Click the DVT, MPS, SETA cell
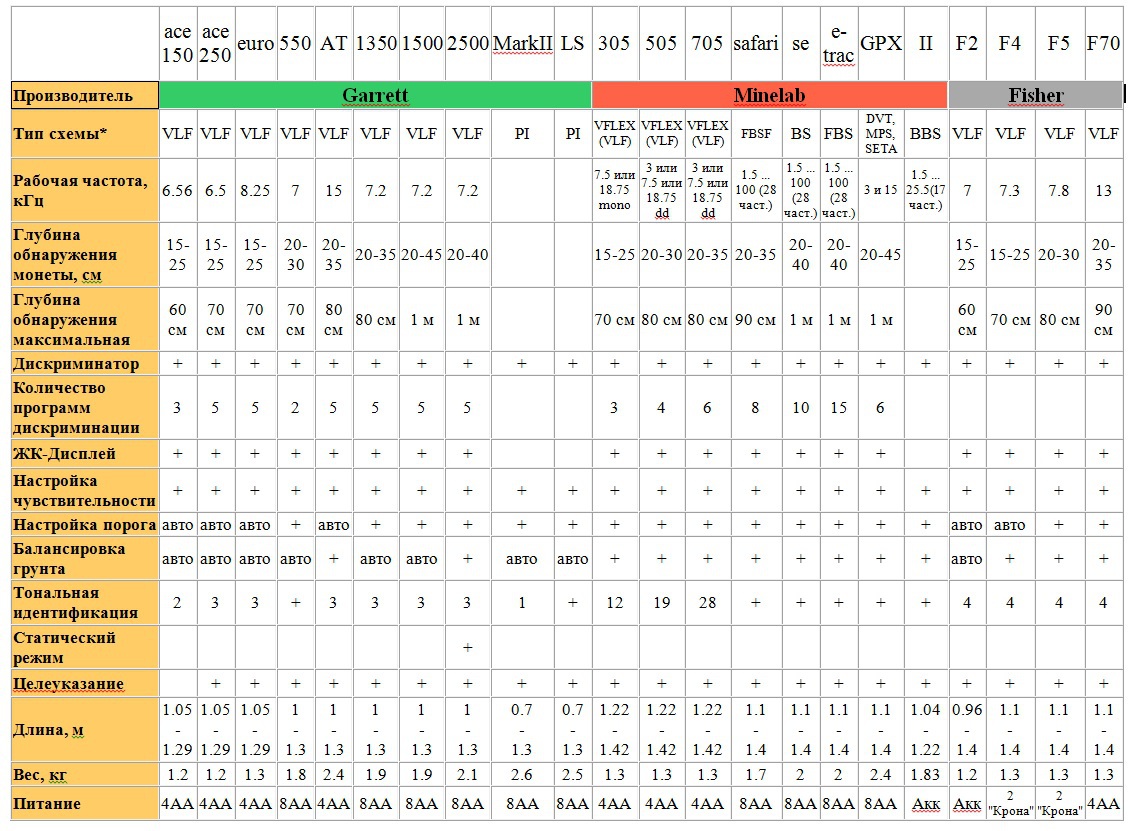1136x831 pixels. click(881, 134)
